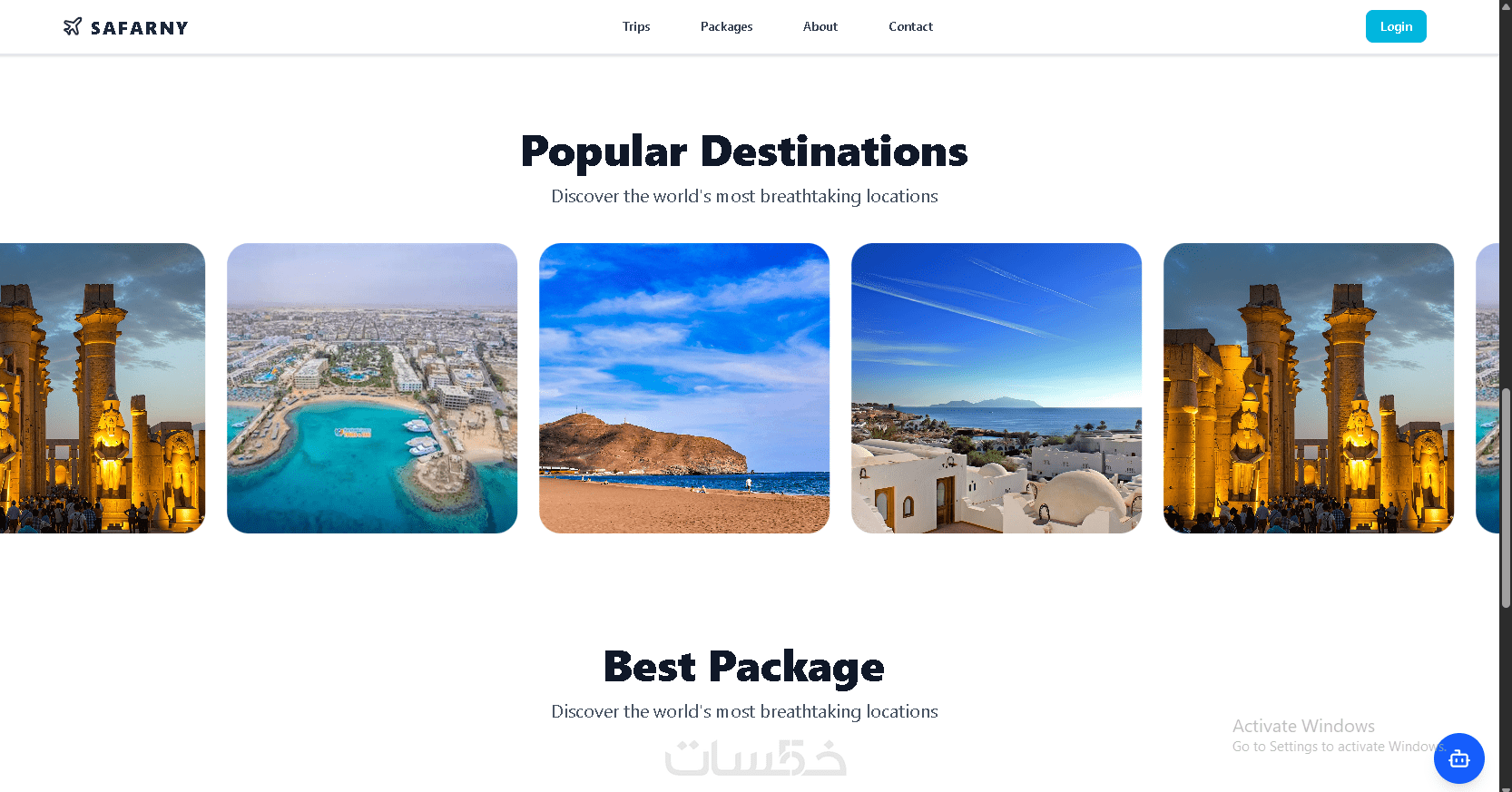Click the subtitle under Popular Destinations
This screenshot has height=792, width=1512.
point(744,196)
